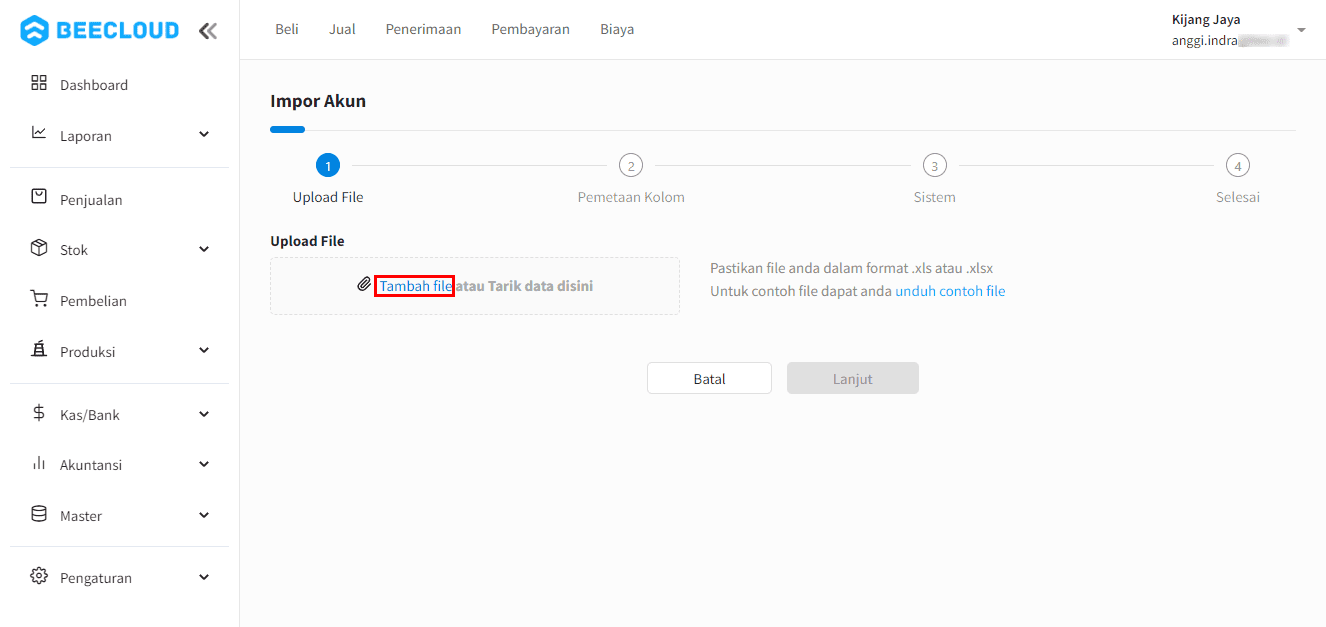Open the Biaya top menu
This screenshot has width=1326, height=627.
(x=617, y=29)
